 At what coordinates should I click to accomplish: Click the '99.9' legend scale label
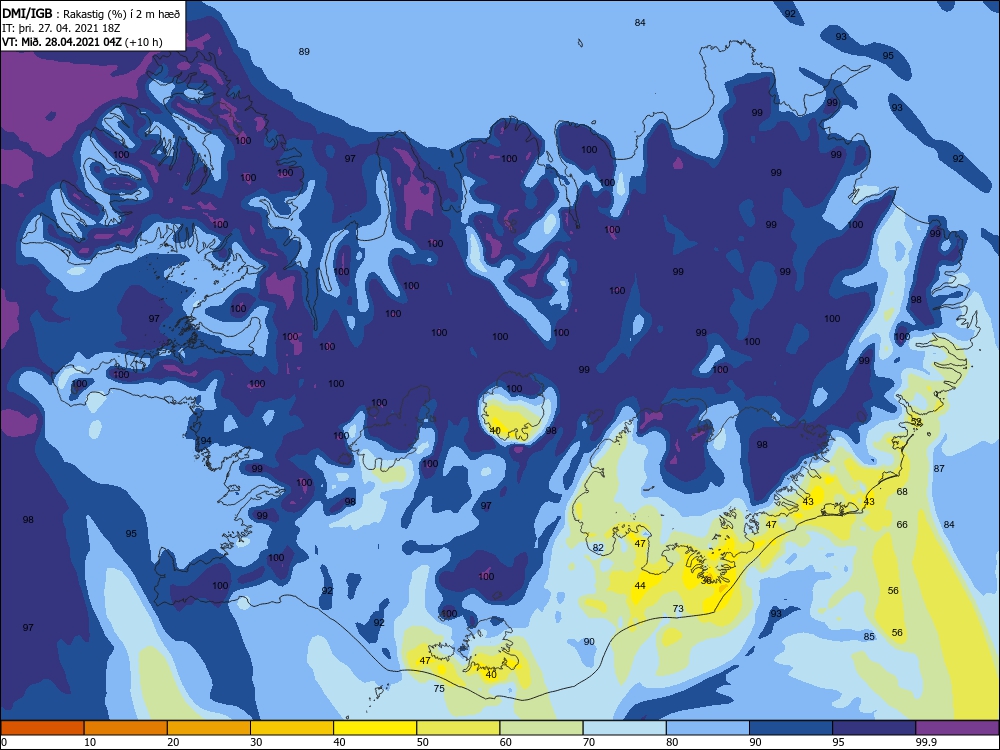click(x=926, y=742)
